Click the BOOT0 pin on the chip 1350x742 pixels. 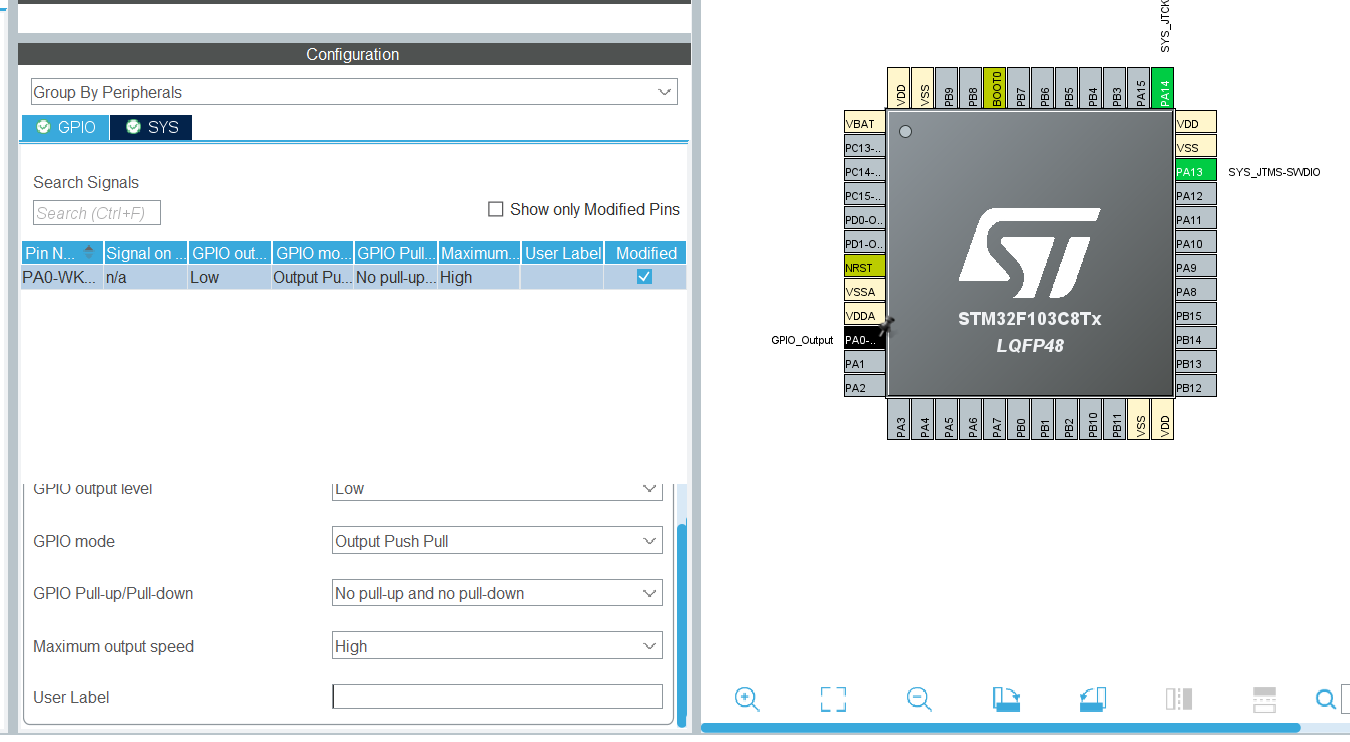pos(995,88)
